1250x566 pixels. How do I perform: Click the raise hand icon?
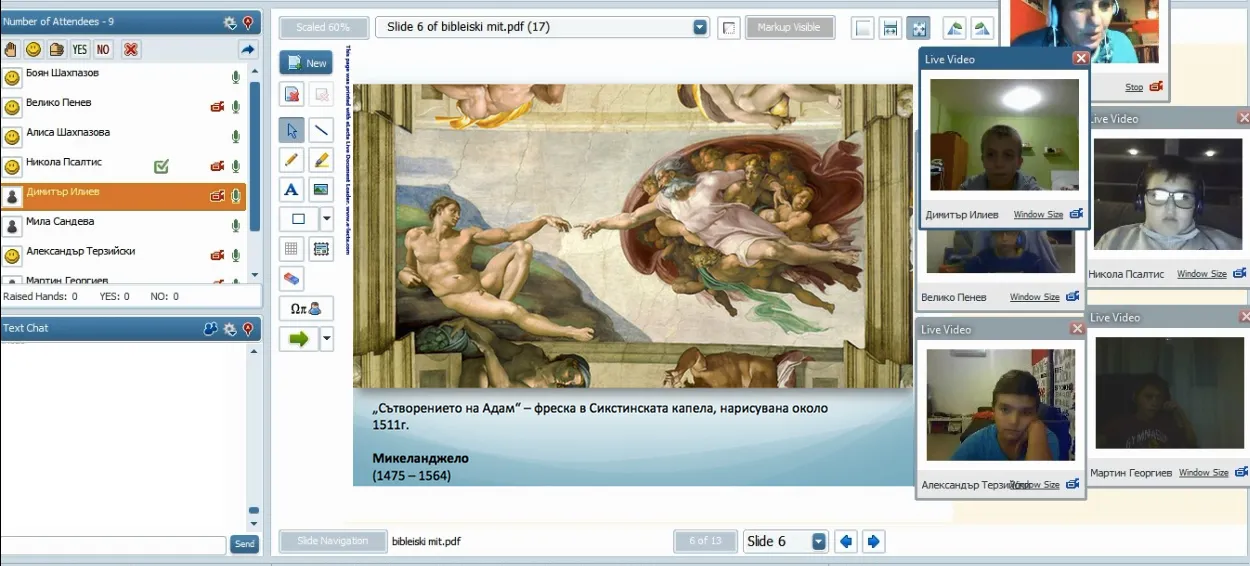click(x=11, y=49)
